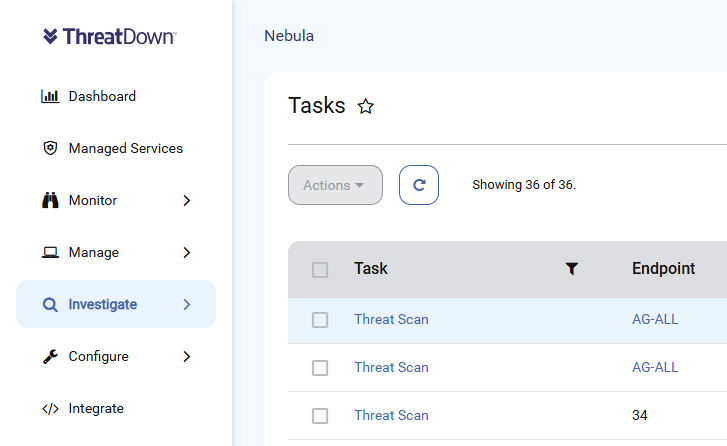Open the Threat Scan link for endpoint 34

391,415
